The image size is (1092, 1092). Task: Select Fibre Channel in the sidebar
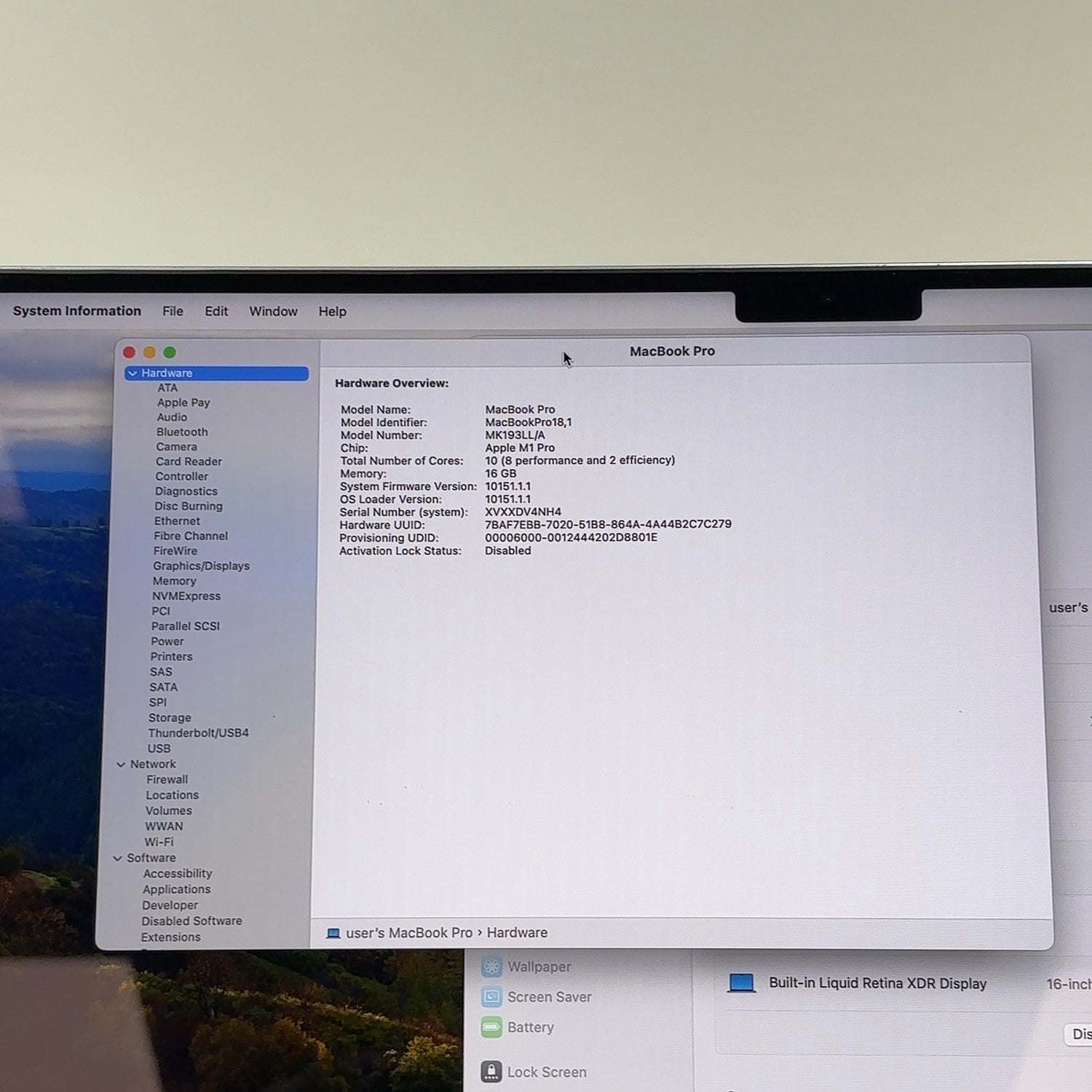pos(191,536)
